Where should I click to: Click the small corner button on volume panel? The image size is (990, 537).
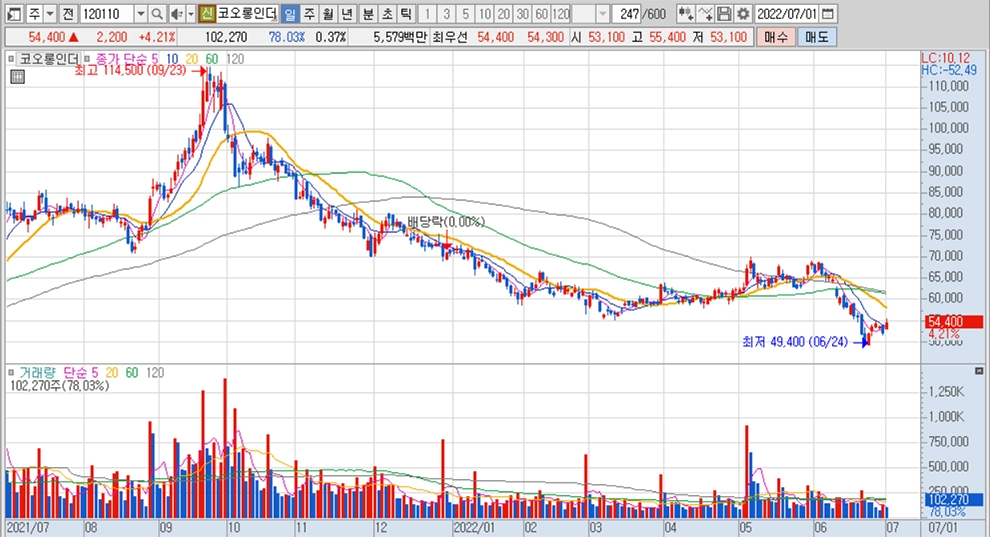click(979, 370)
